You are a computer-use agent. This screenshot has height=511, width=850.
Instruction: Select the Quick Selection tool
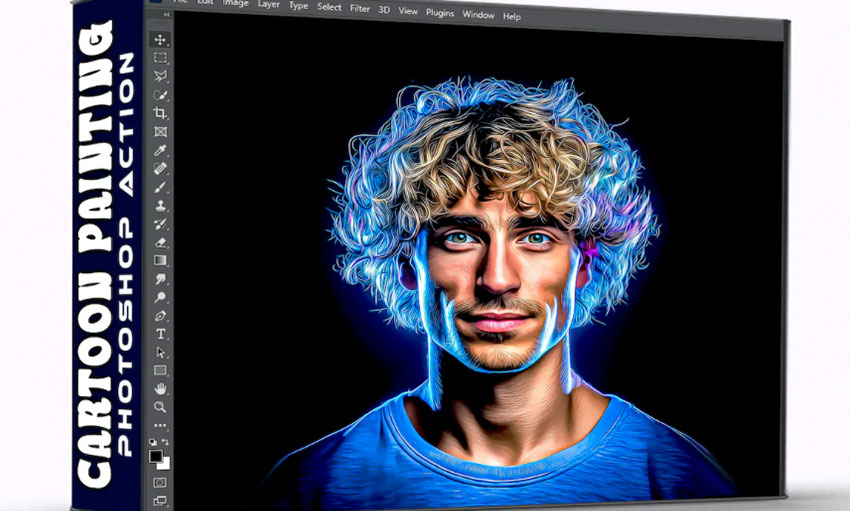point(160,95)
